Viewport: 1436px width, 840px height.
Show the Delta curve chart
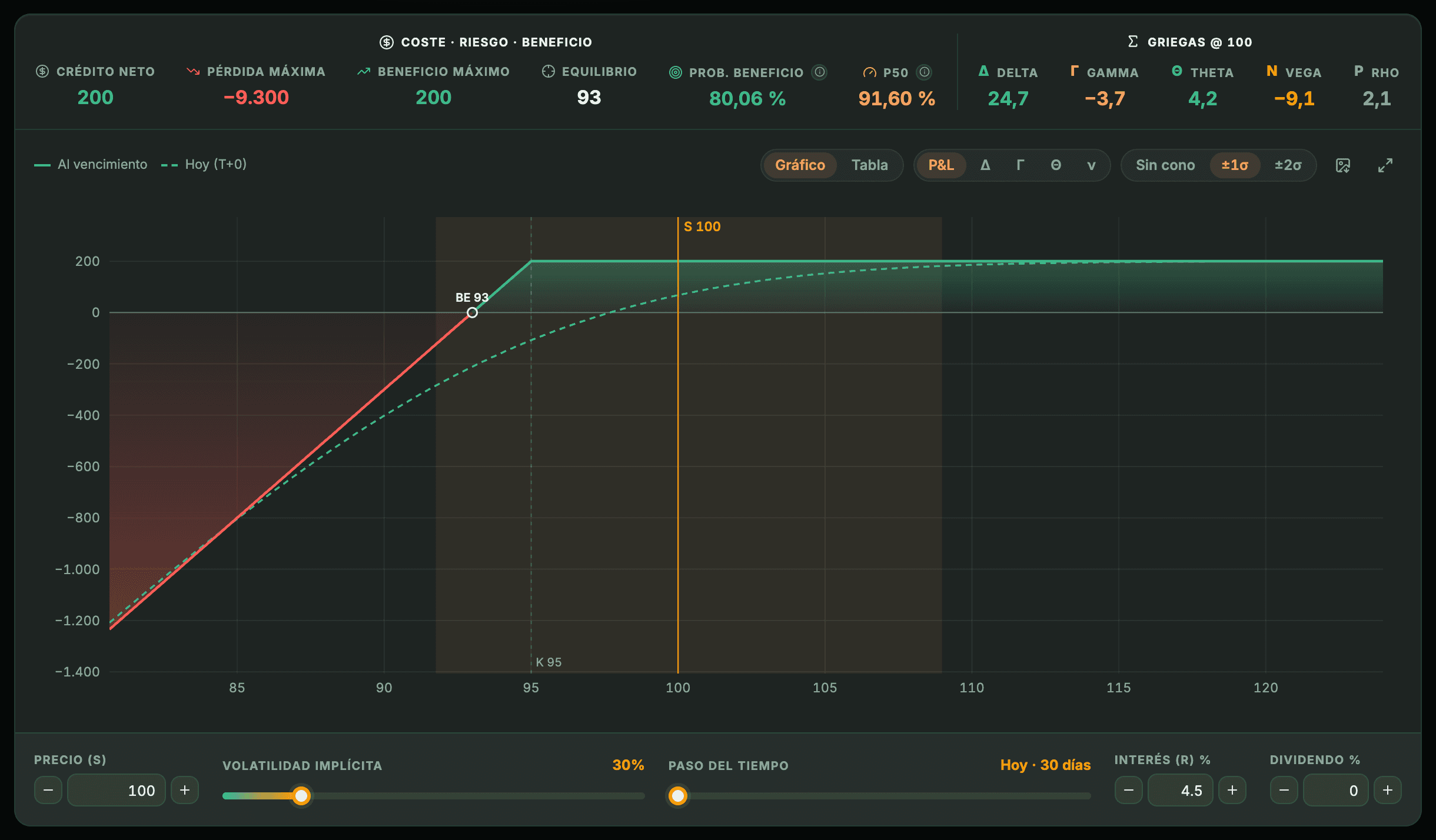pyautogui.click(x=985, y=165)
